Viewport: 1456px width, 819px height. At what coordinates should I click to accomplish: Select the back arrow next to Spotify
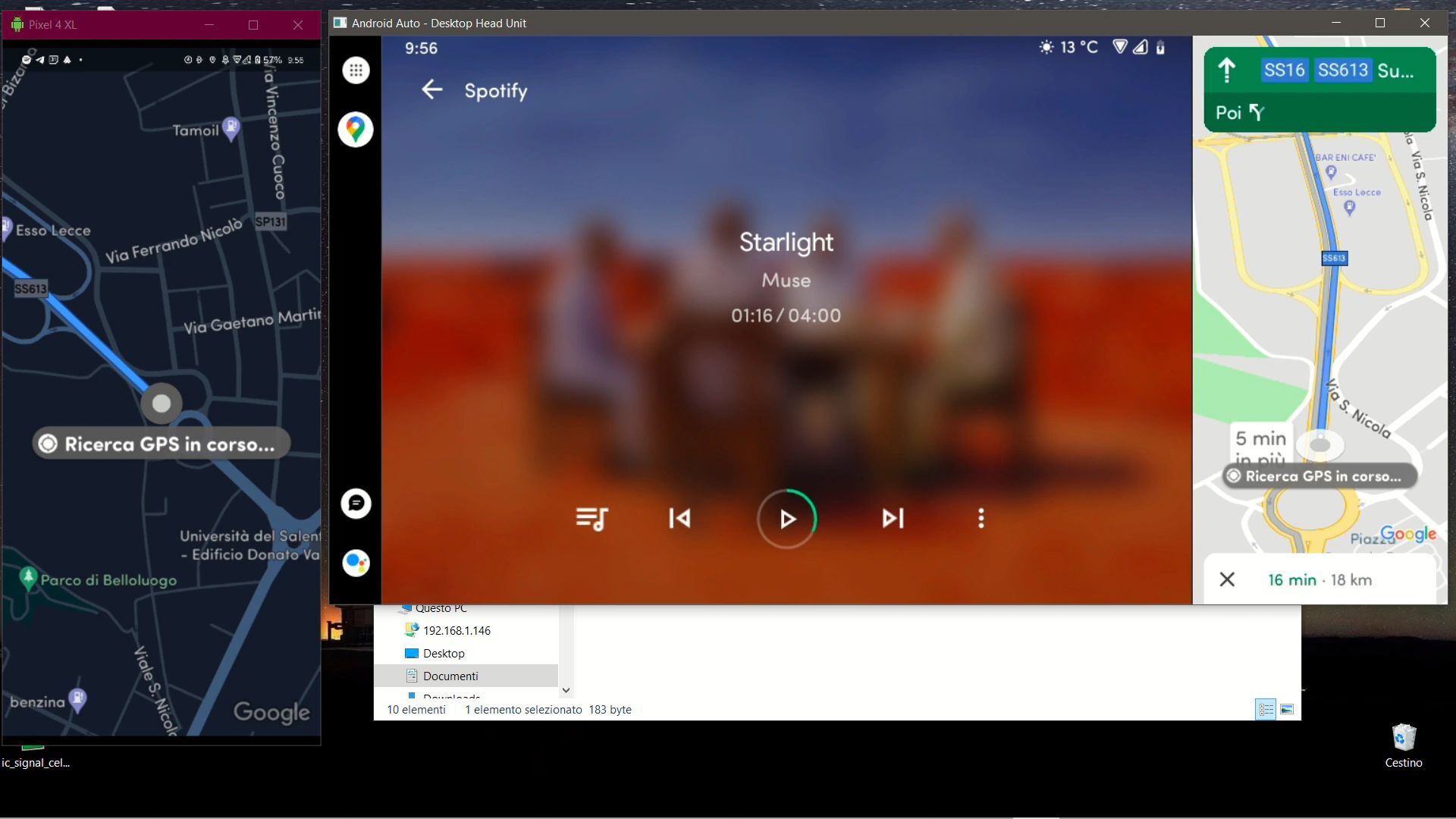coord(431,89)
